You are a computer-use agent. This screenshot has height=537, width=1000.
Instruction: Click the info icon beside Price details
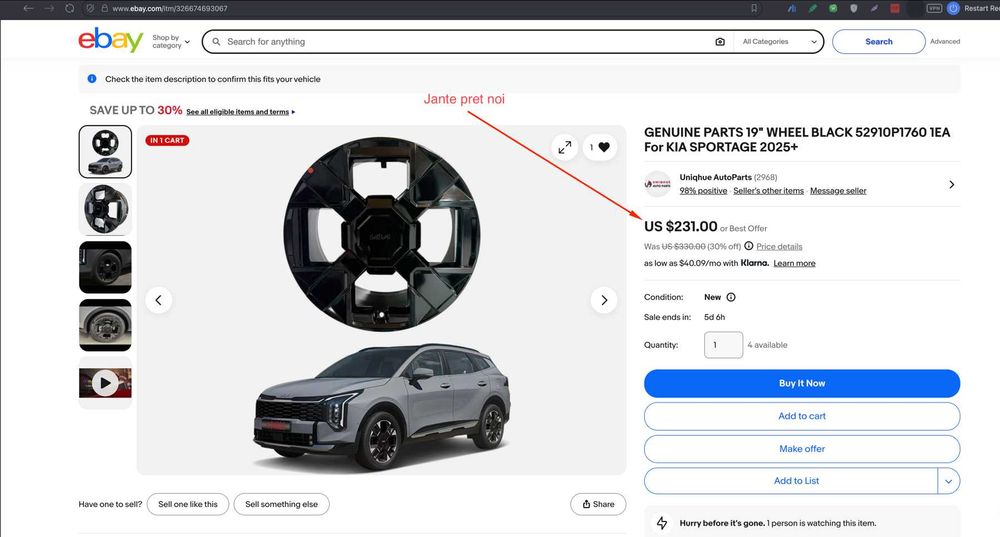pyautogui.click(x=749, y=246)
